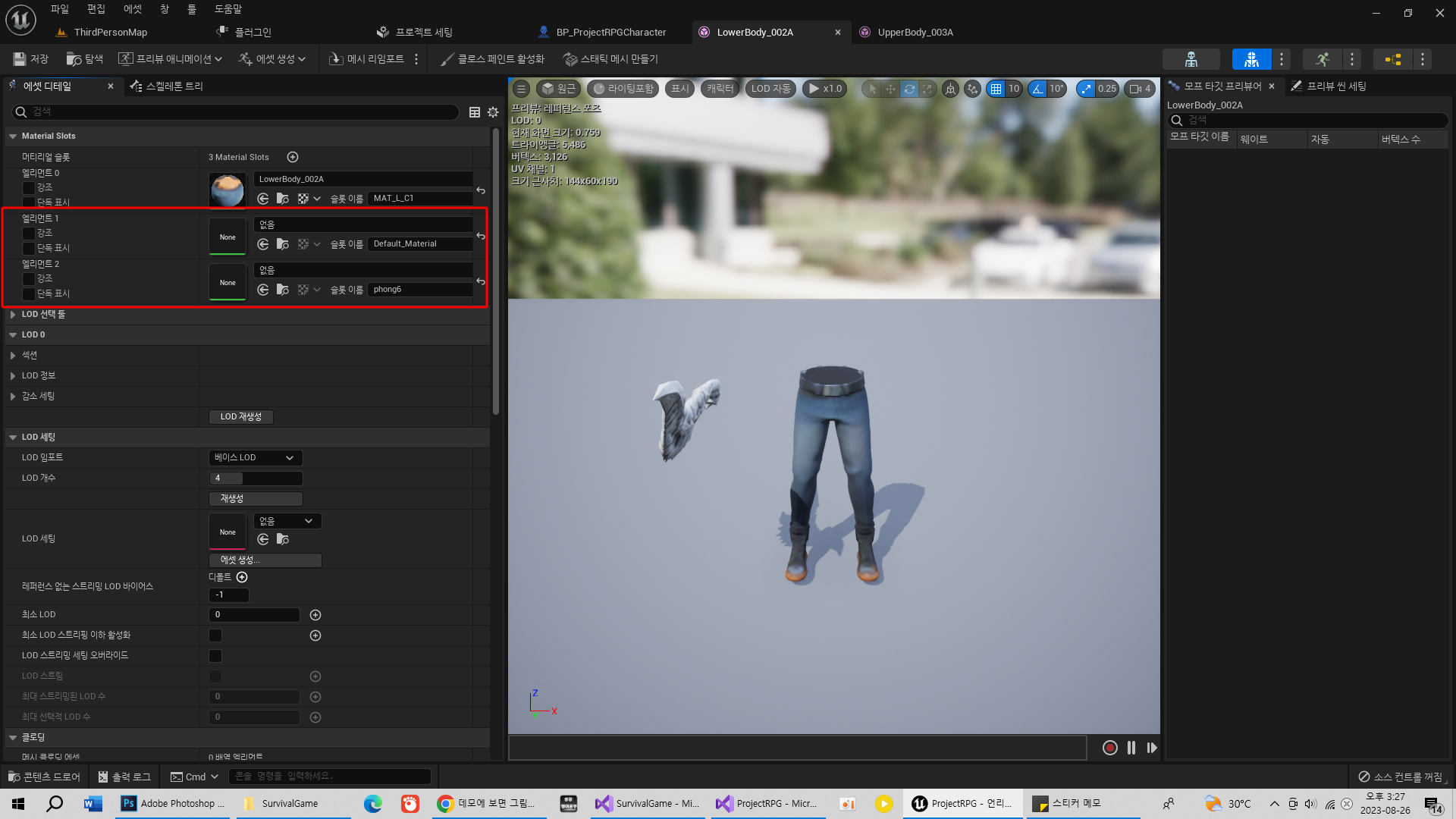Viewport: 1456px width, 819px height.
Task: Pause the preview animation
Action: [1131, 748]
